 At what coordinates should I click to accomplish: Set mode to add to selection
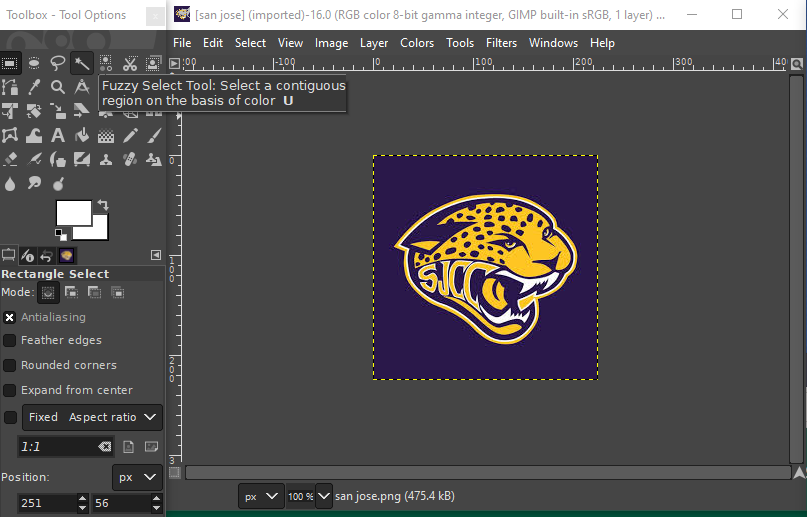[71, 293]
